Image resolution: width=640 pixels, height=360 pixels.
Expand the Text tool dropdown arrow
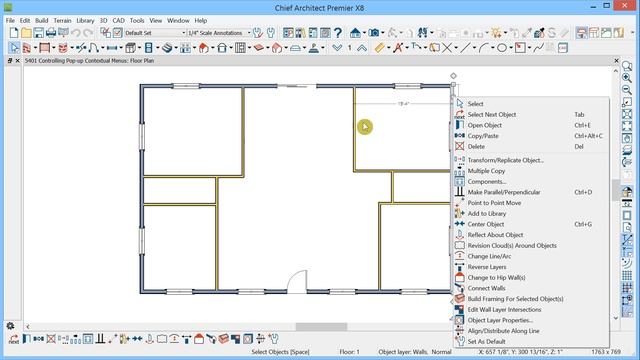pyautogui.click(x=407, y=48)
